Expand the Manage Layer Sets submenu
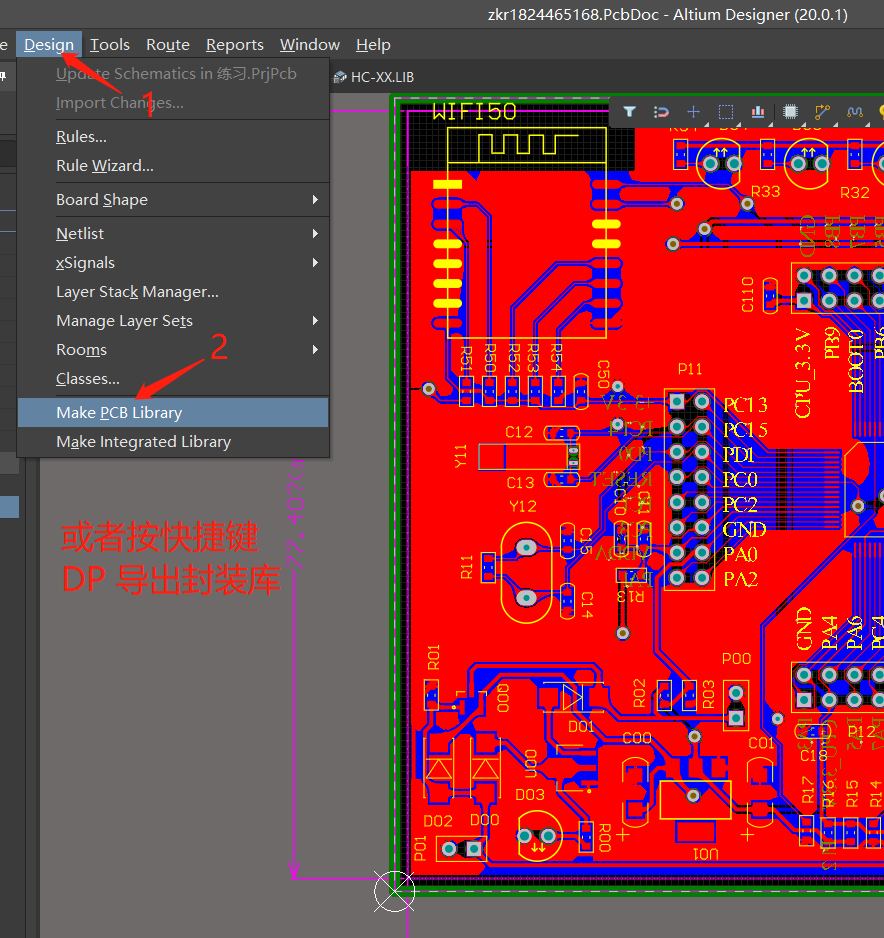884x938 pixels. pyautogui.click(x=173, y=321)
